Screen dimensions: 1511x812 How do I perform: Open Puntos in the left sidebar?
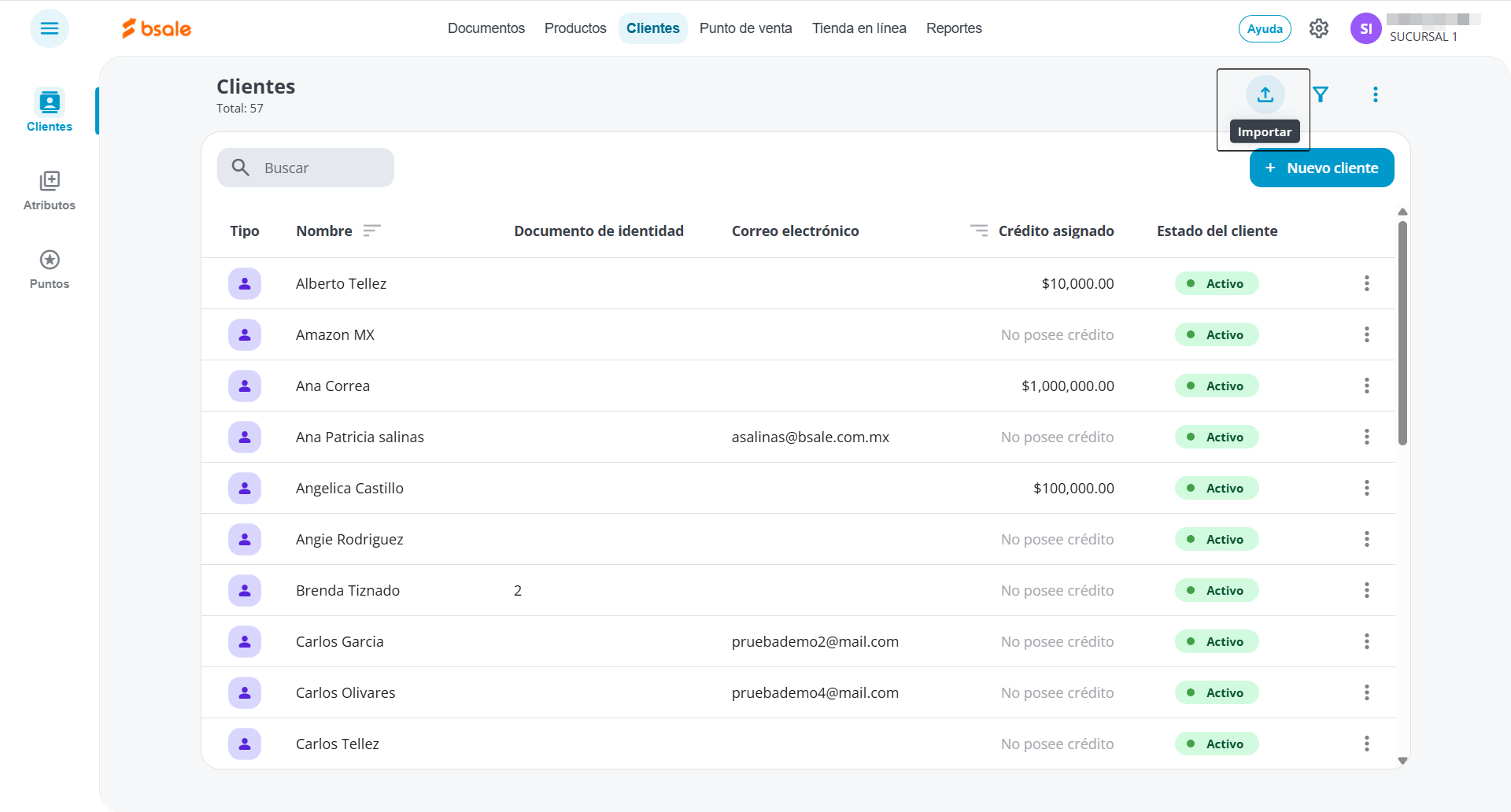[x=50, y=270]
